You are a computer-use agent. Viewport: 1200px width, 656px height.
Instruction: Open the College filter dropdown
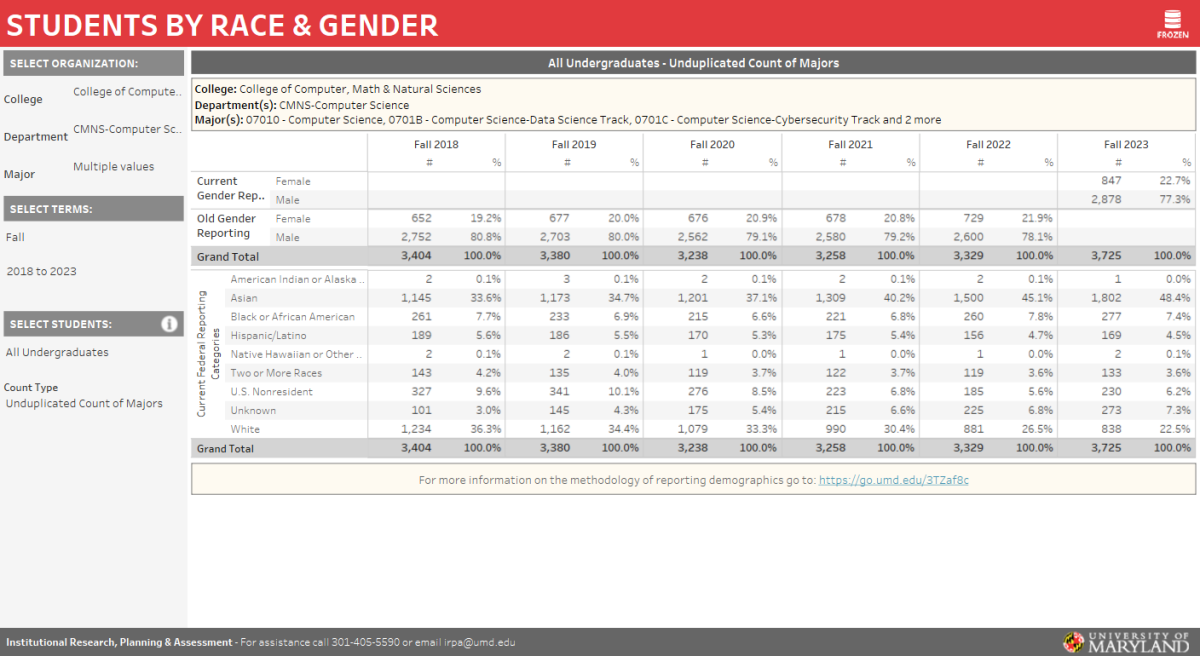tap(126, 92)
